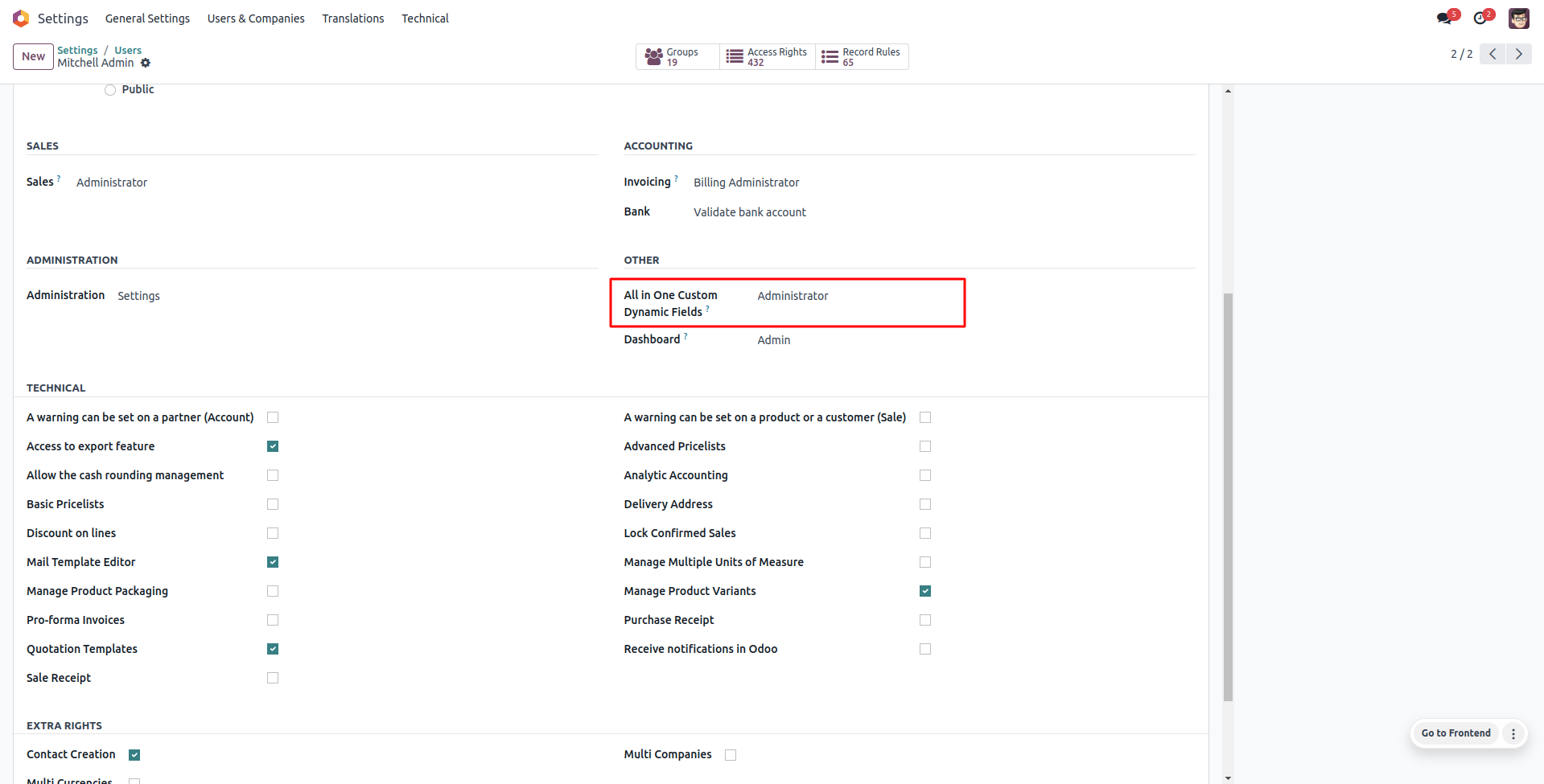Go to the next record arrow
This screenshot has width=1544, height=784.
[x=1518, y=54]
